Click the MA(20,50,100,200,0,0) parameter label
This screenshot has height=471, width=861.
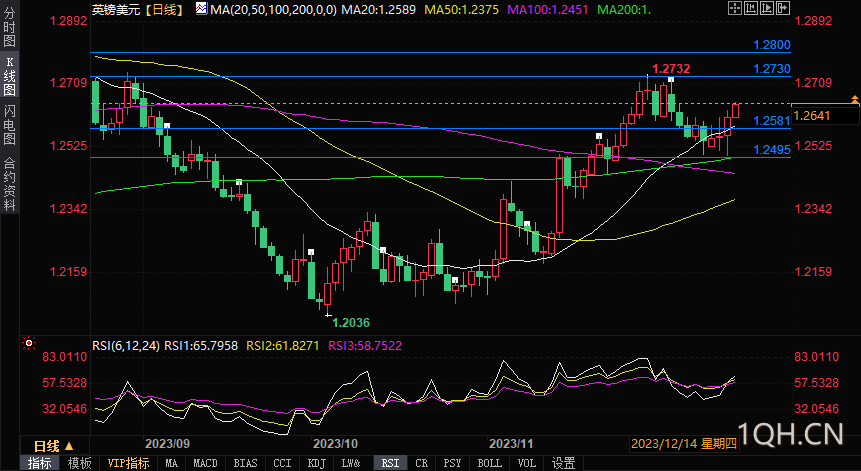(273, 9)
